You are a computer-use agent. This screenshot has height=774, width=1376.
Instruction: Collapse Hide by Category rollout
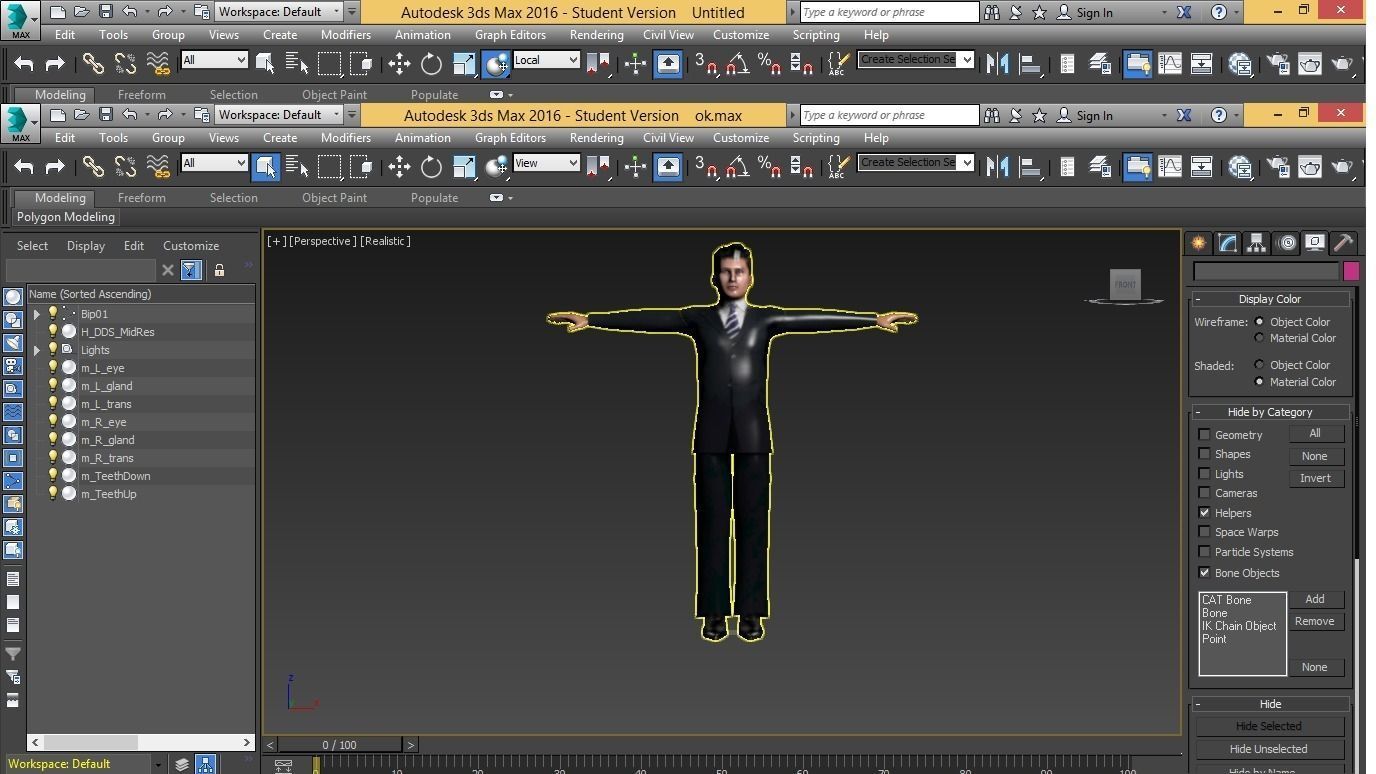(x=1270, y=412)
